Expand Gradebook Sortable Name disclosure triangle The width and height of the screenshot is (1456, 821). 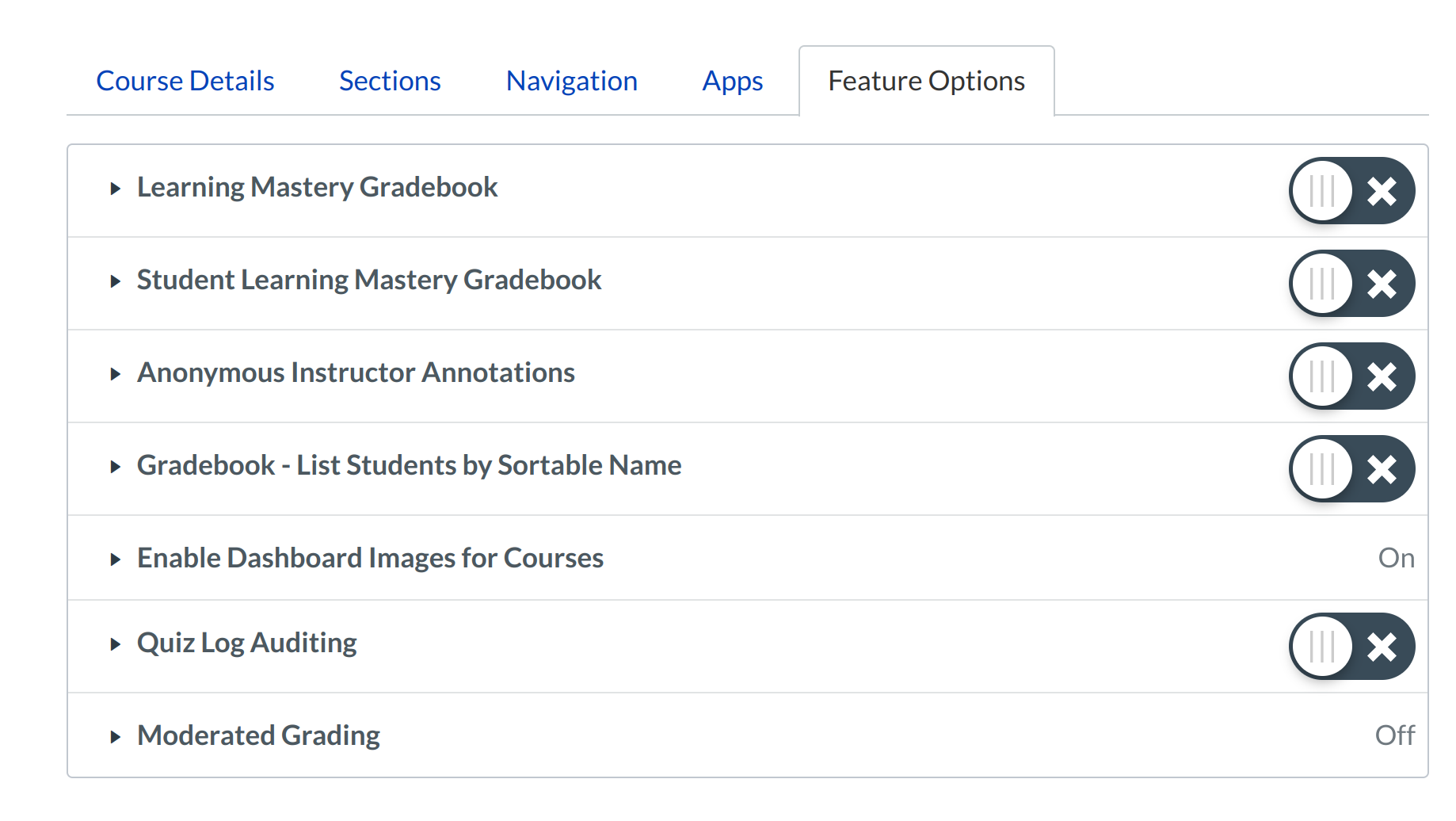coord(116,467)
